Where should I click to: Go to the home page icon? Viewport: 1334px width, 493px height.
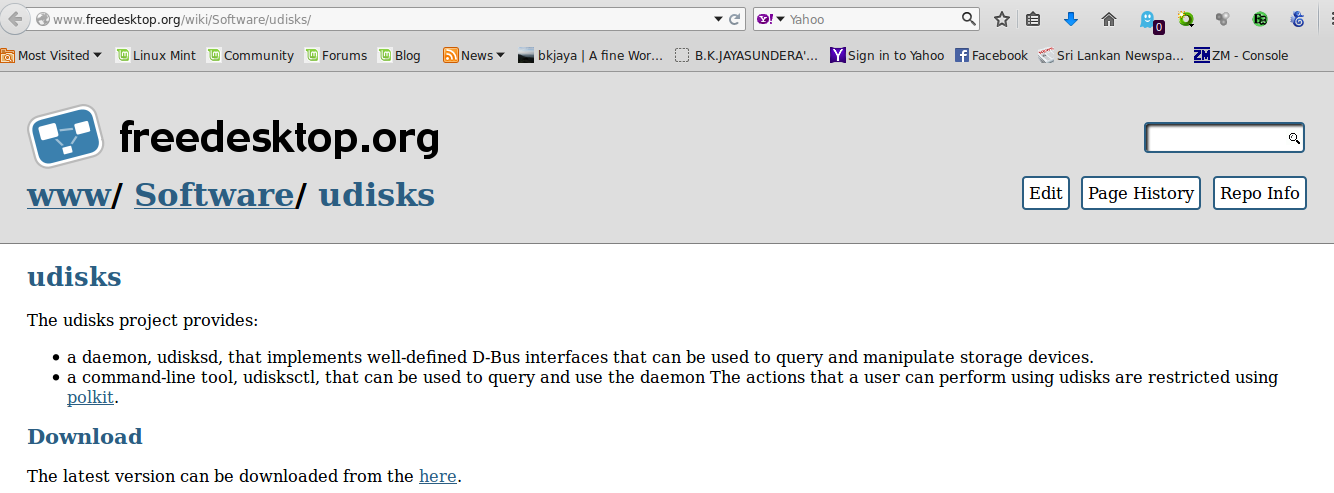[x=1108, y=19]
